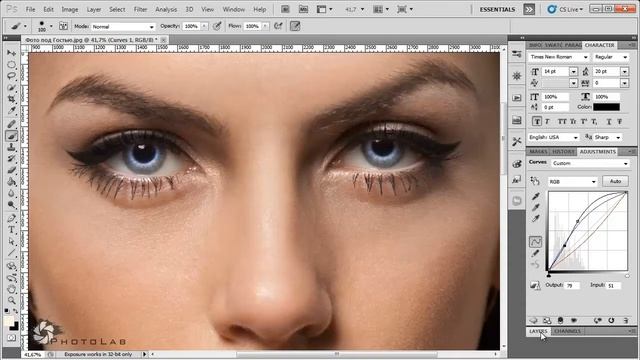Image resolution: width=640 pixels, height=360 pixels.
Task: Select the Crop tool
Action: click(x=11, y=99)
